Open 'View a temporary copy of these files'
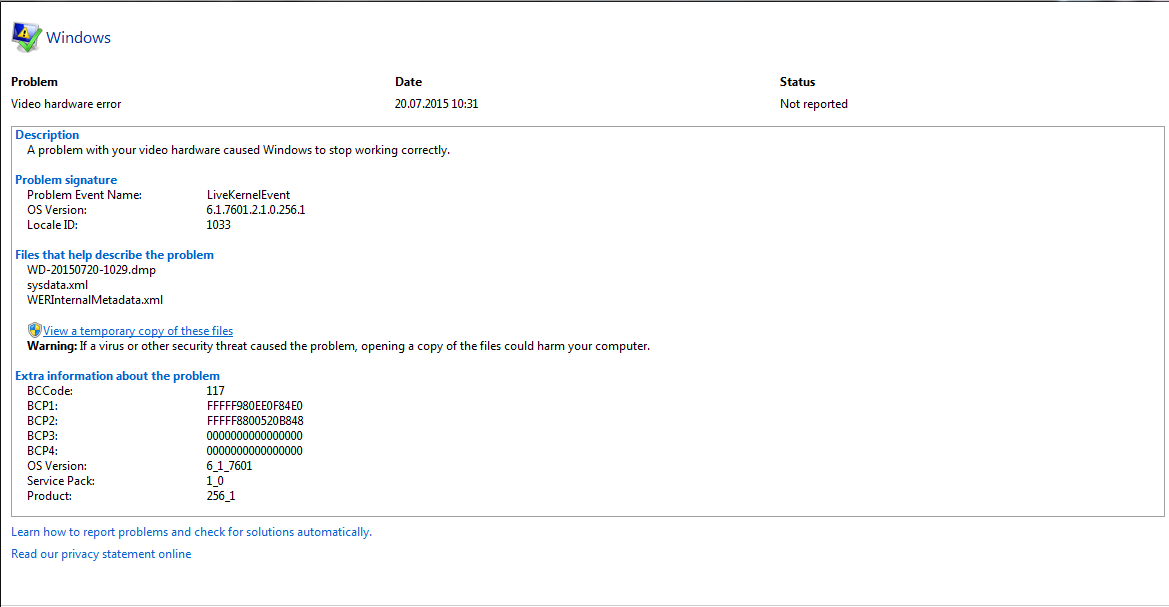The height and width of the screenshot is (607, 1169). (x=138, y=331)
